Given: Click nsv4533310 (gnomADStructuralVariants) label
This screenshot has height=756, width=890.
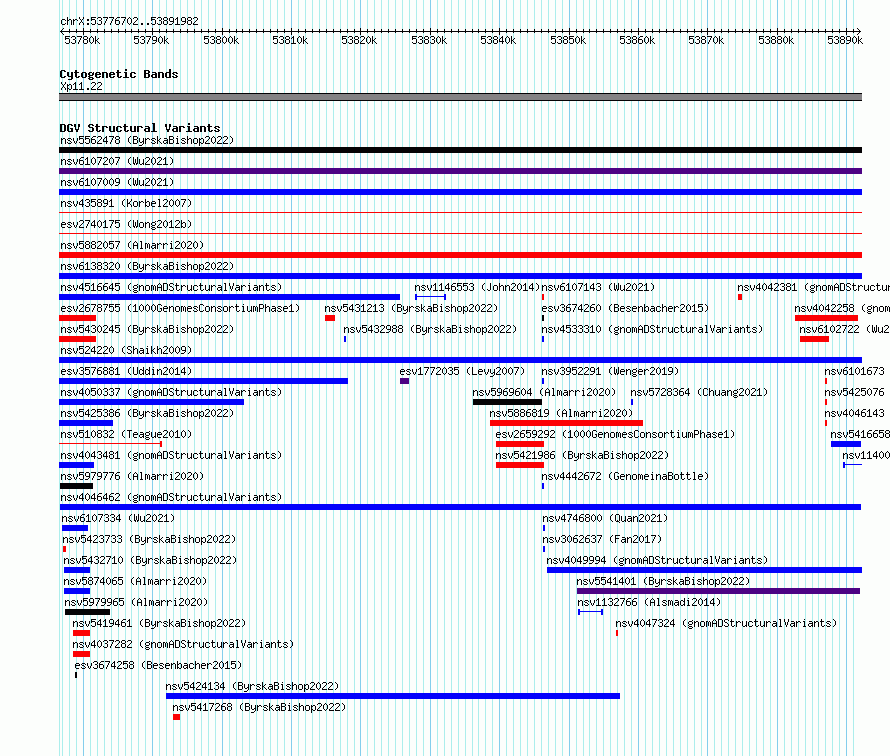Looking at the screenshot, I should (652, 329).
